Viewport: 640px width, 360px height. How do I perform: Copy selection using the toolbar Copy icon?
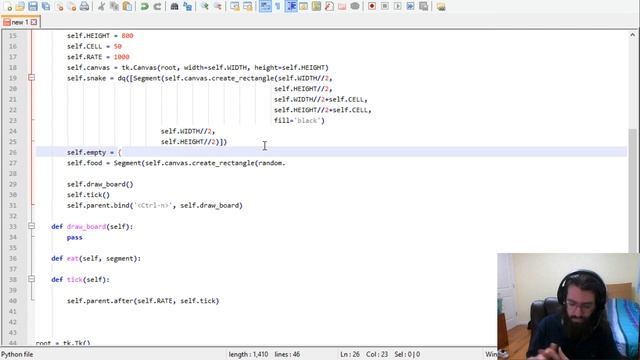click(x=114, y=6)
